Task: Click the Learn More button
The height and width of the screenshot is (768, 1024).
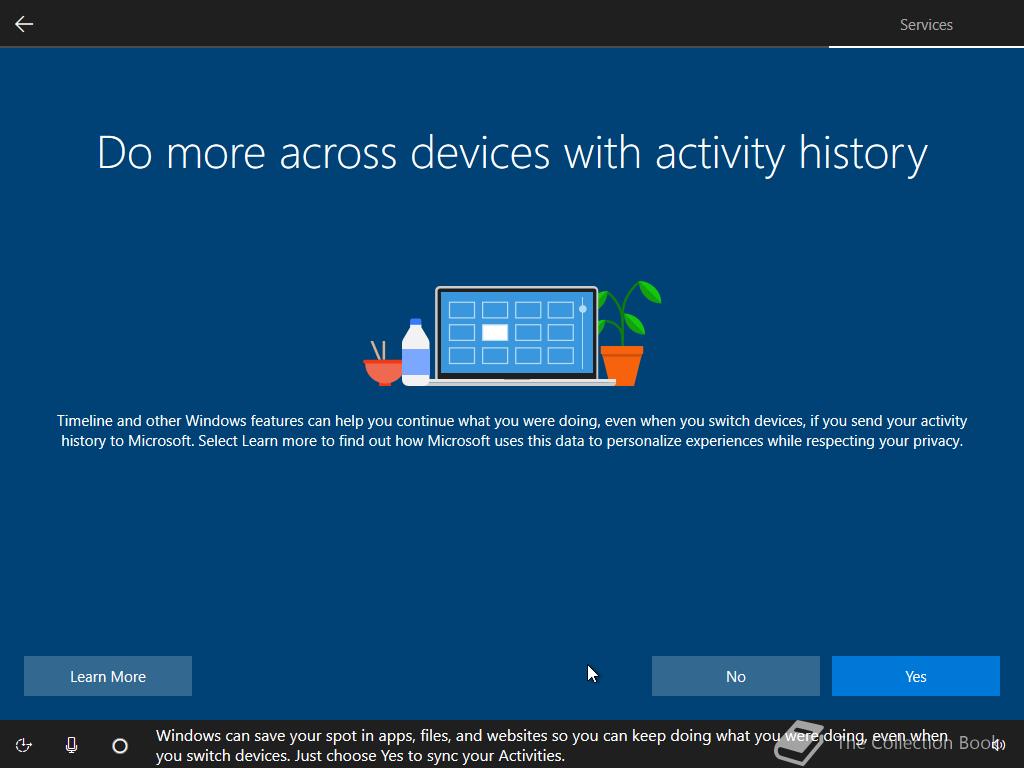Action: point(108,676)
